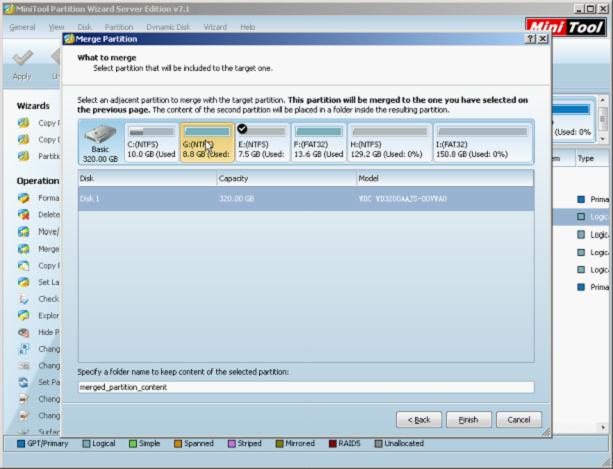Open the General menu
The image size is (613, 469).
click(22, 27)
